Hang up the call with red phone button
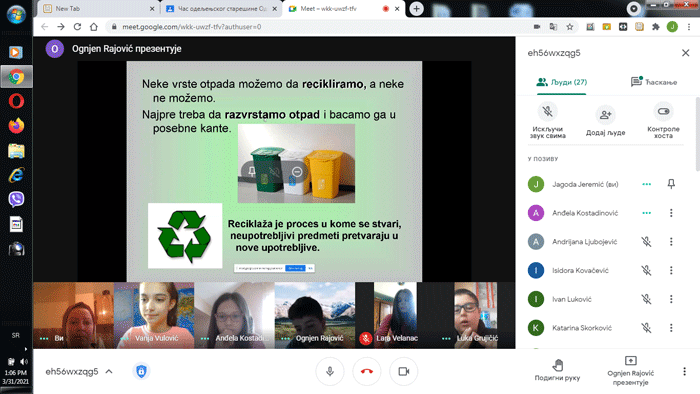This screenshot has height=394, width=700. (x=367, y=371)
